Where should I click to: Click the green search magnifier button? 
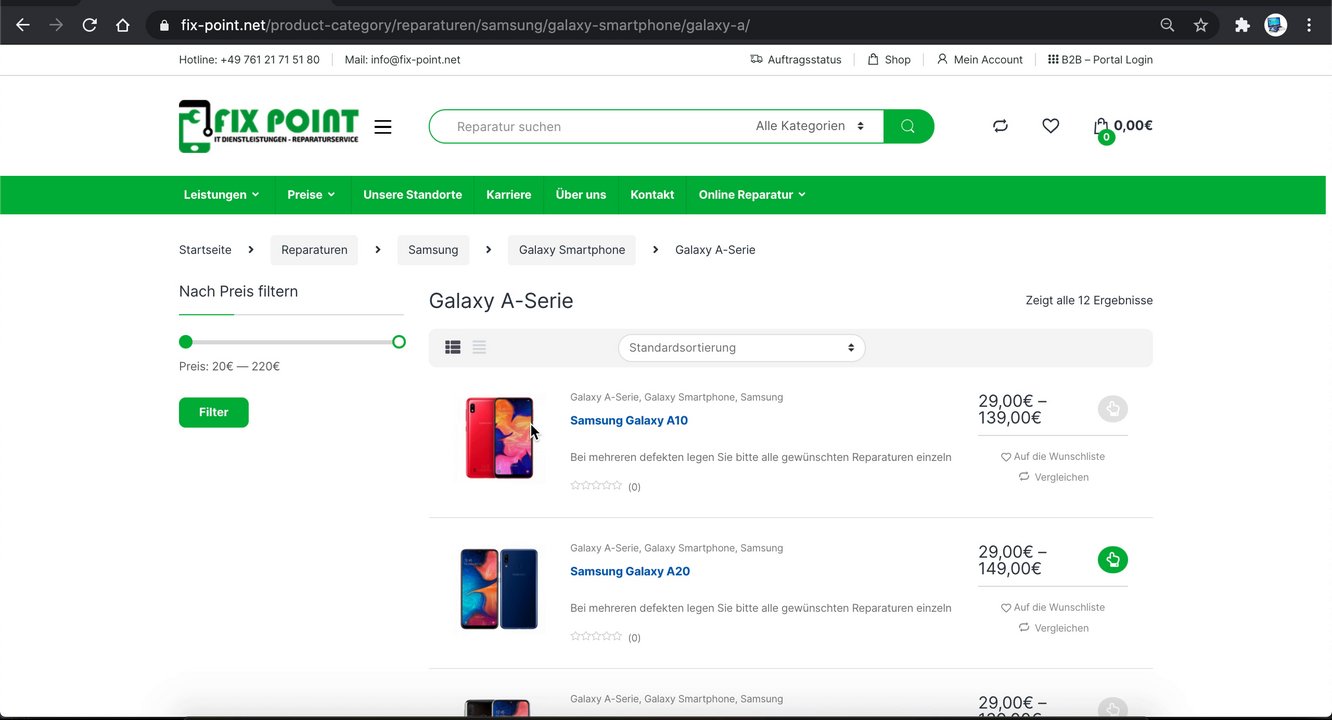click(x=908, y=126)
